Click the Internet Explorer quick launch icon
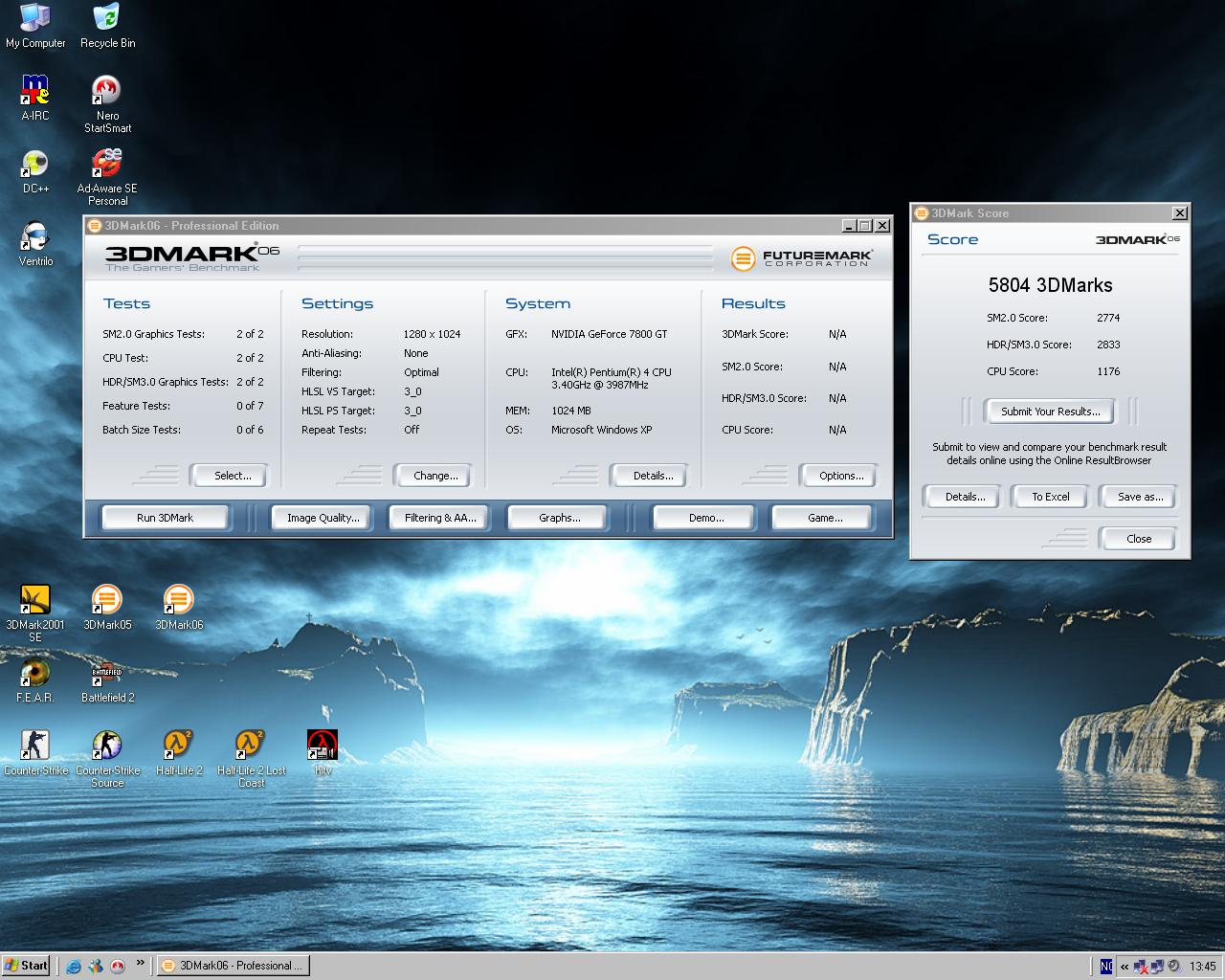This screenshot has height=980, width=1225. pyautogui.click(x=74, y=966)
